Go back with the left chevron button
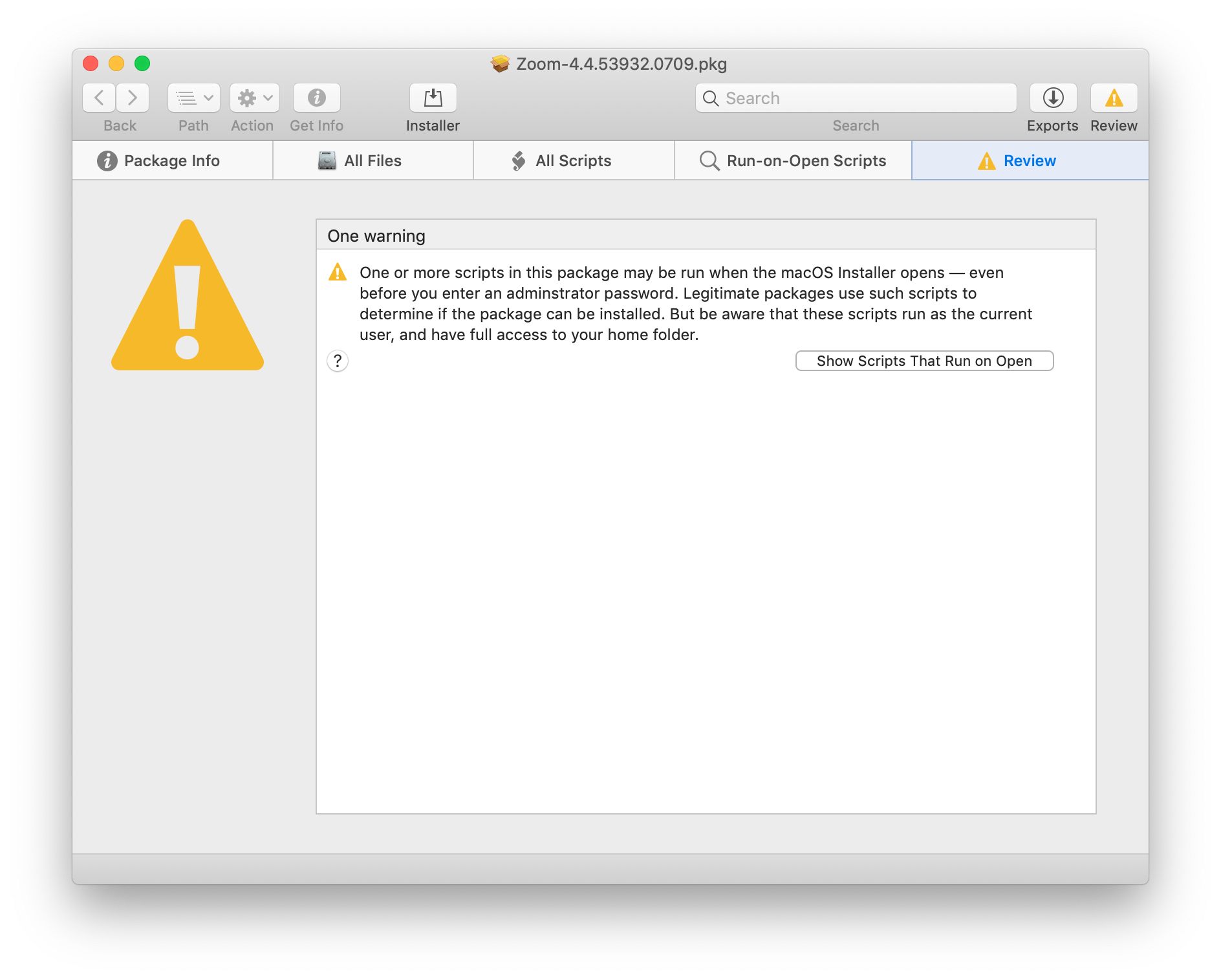 point(99,98)
